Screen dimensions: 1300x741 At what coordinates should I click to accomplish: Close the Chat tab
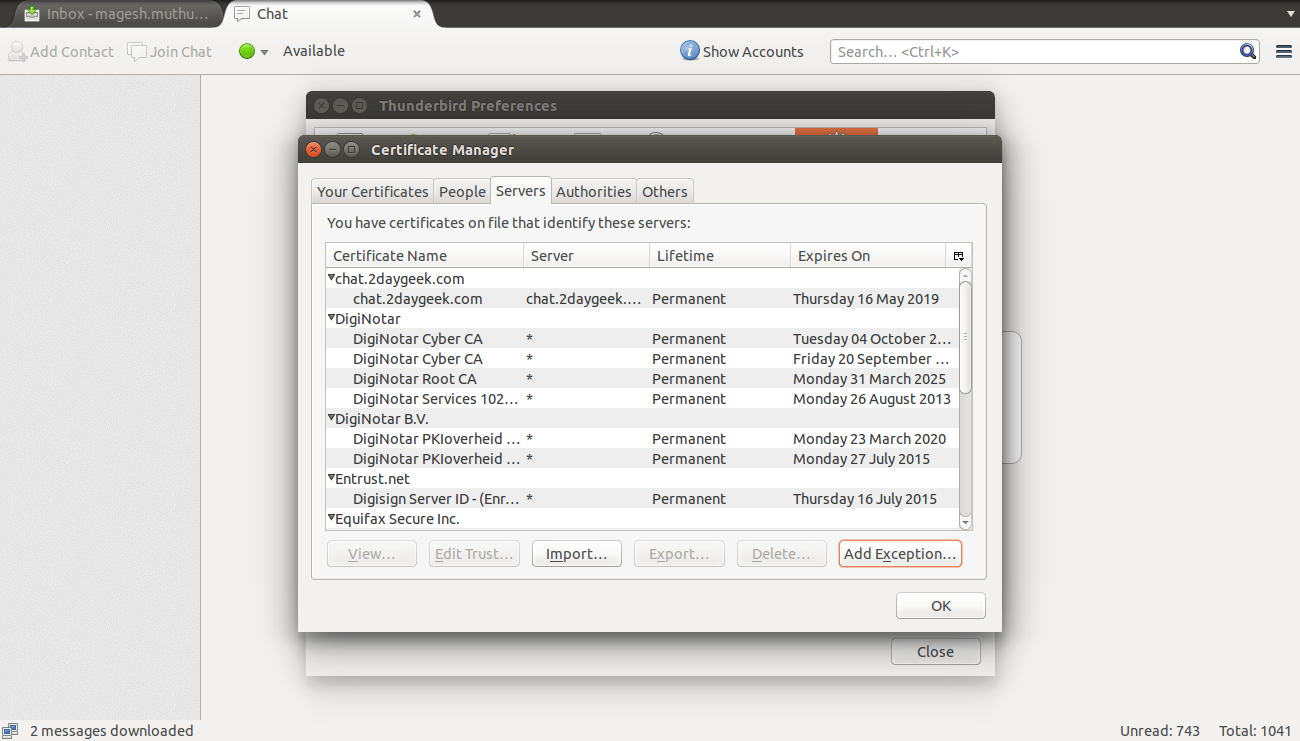tap(417, 14)
